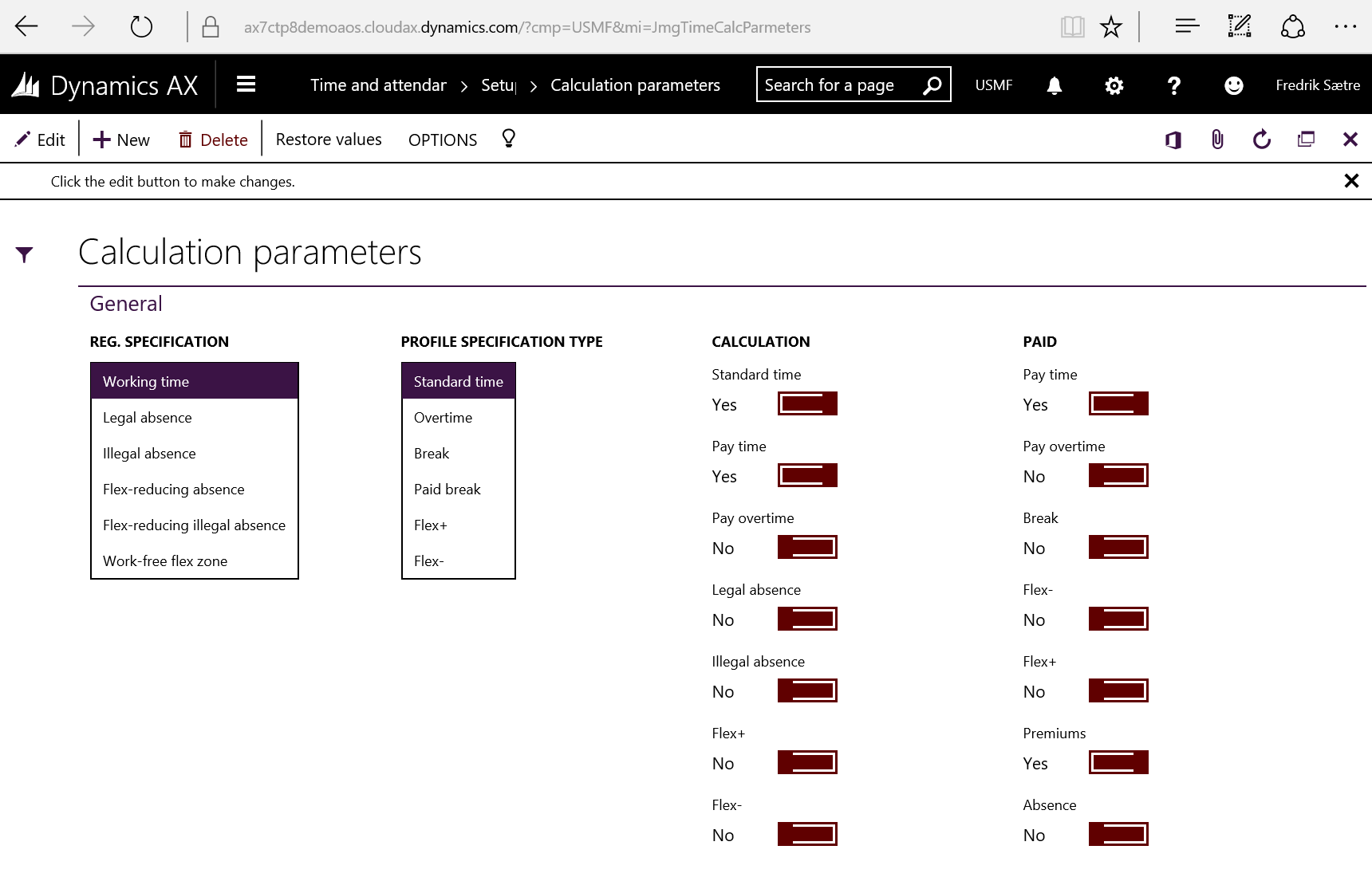Collapse the General section header
Image resolution: width=1372 pixels, height=881 pixels.
pyautogui.click(x=126, y=304)
